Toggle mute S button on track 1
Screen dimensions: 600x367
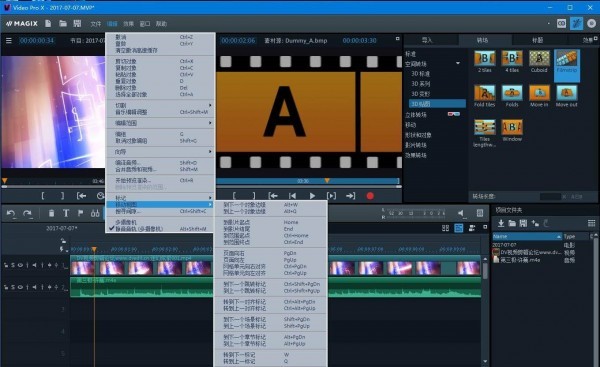13,265
